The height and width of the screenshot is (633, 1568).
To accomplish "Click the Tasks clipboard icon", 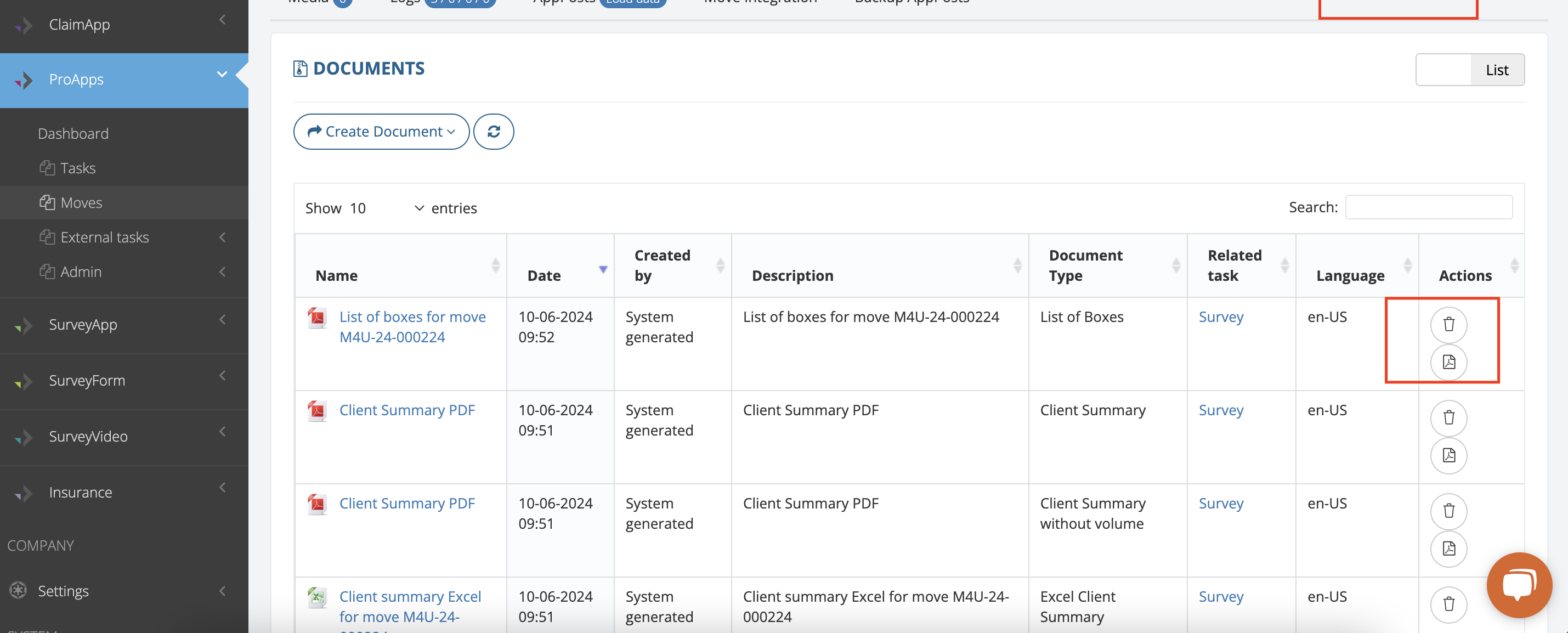I will 47,167.
